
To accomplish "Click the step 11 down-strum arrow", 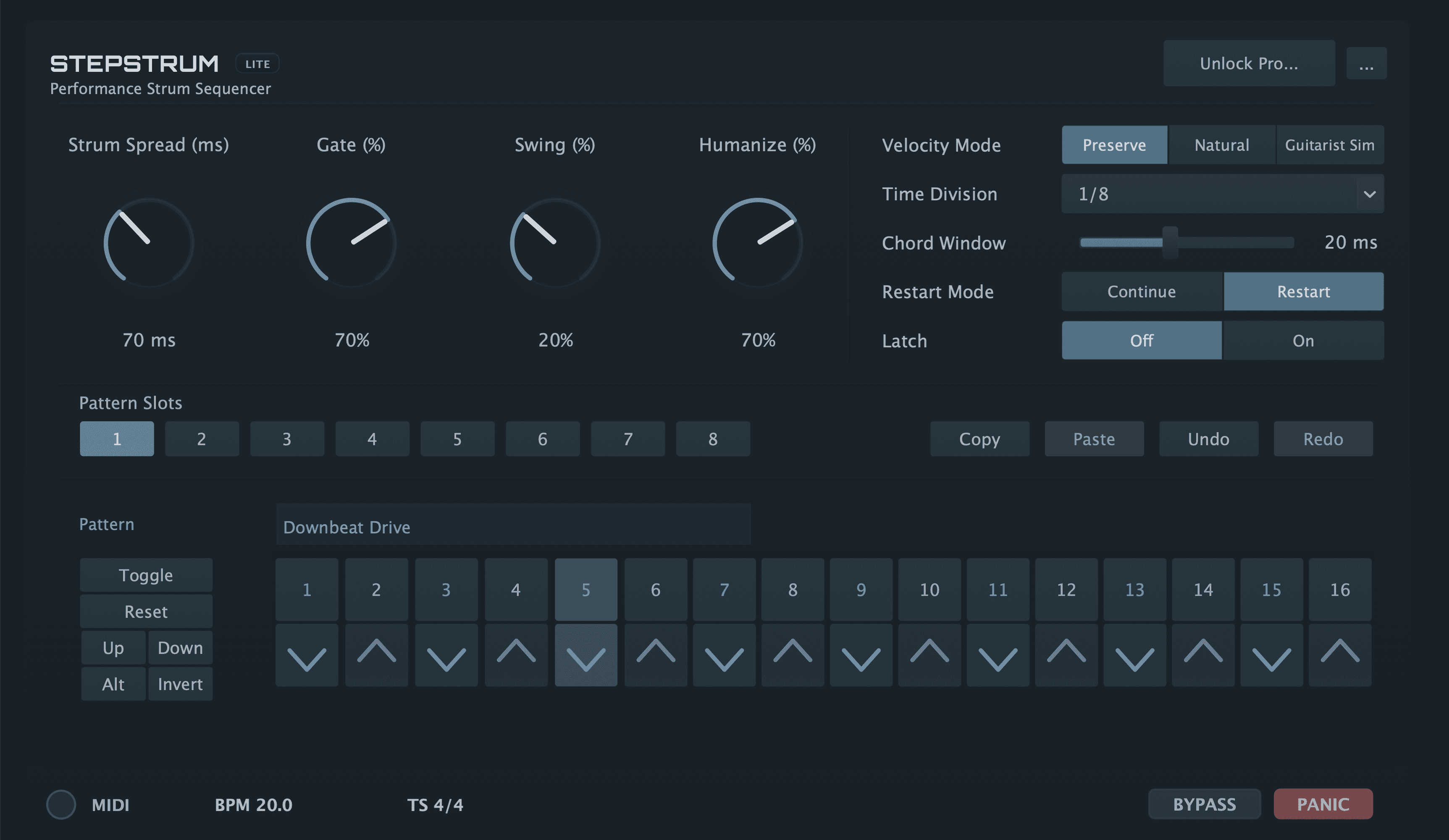I will coord(997,655).
